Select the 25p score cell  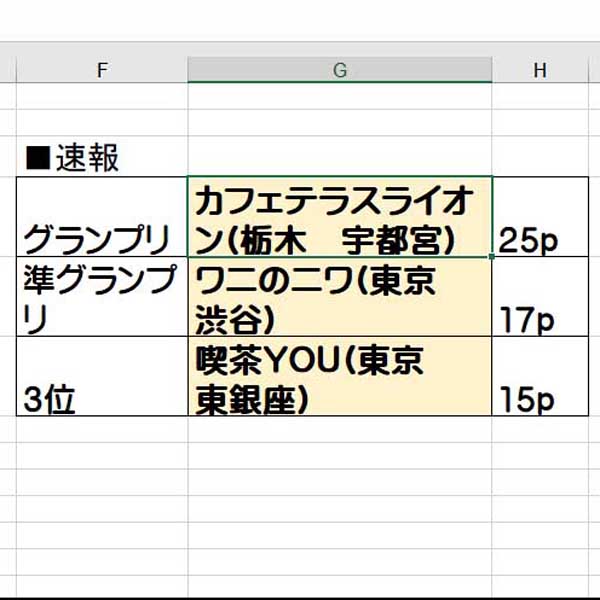540,216
